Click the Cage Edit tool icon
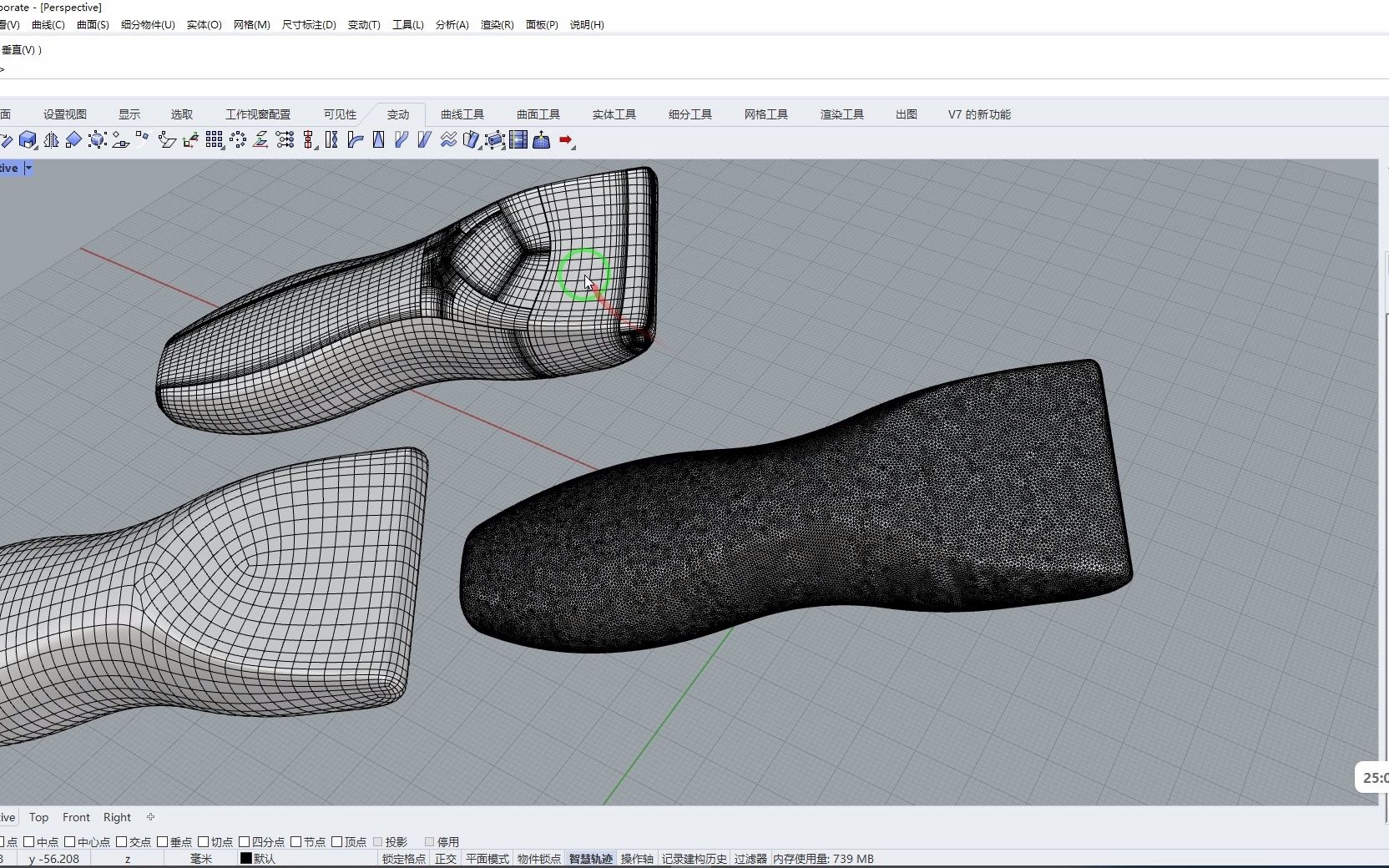Image resolution: width=1389 pixels, height=868 pixels. tap(494, 139)
